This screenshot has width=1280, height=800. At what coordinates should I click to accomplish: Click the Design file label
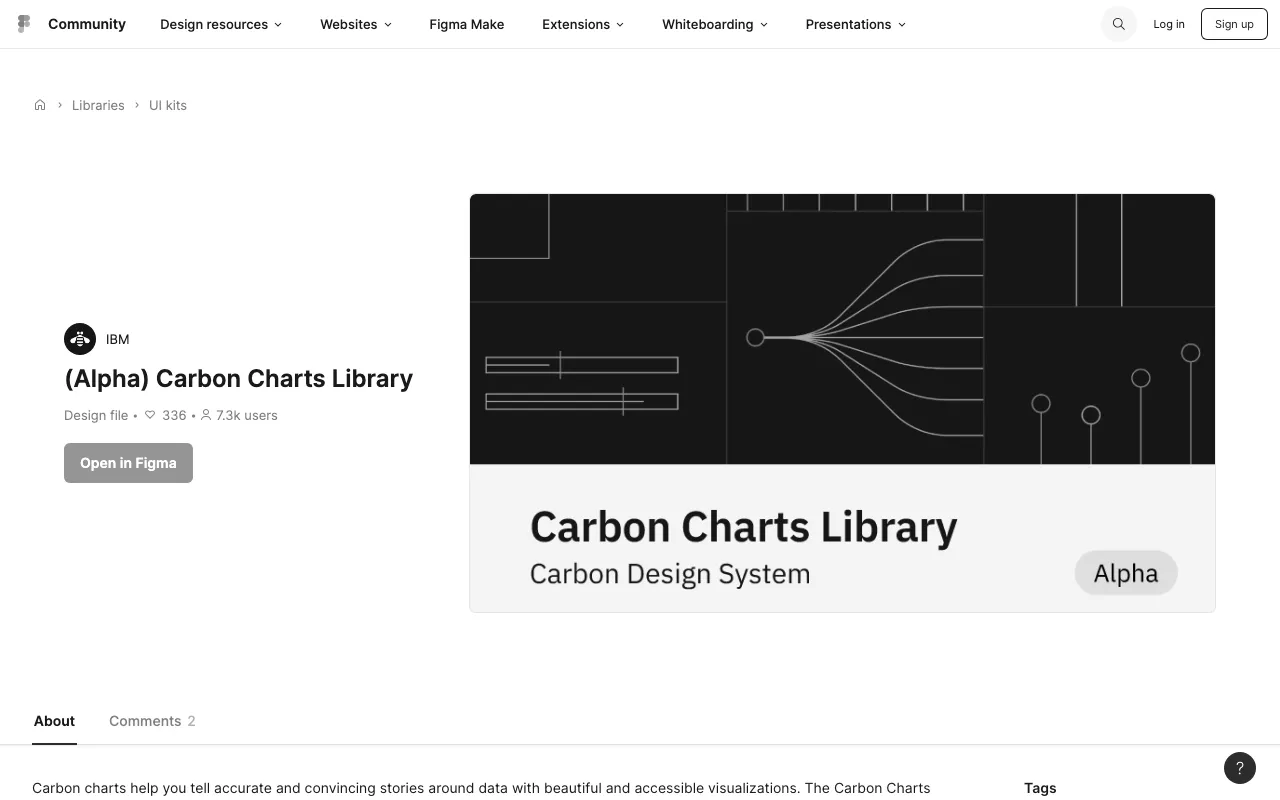pyautogui.click(x=96, y=415)
